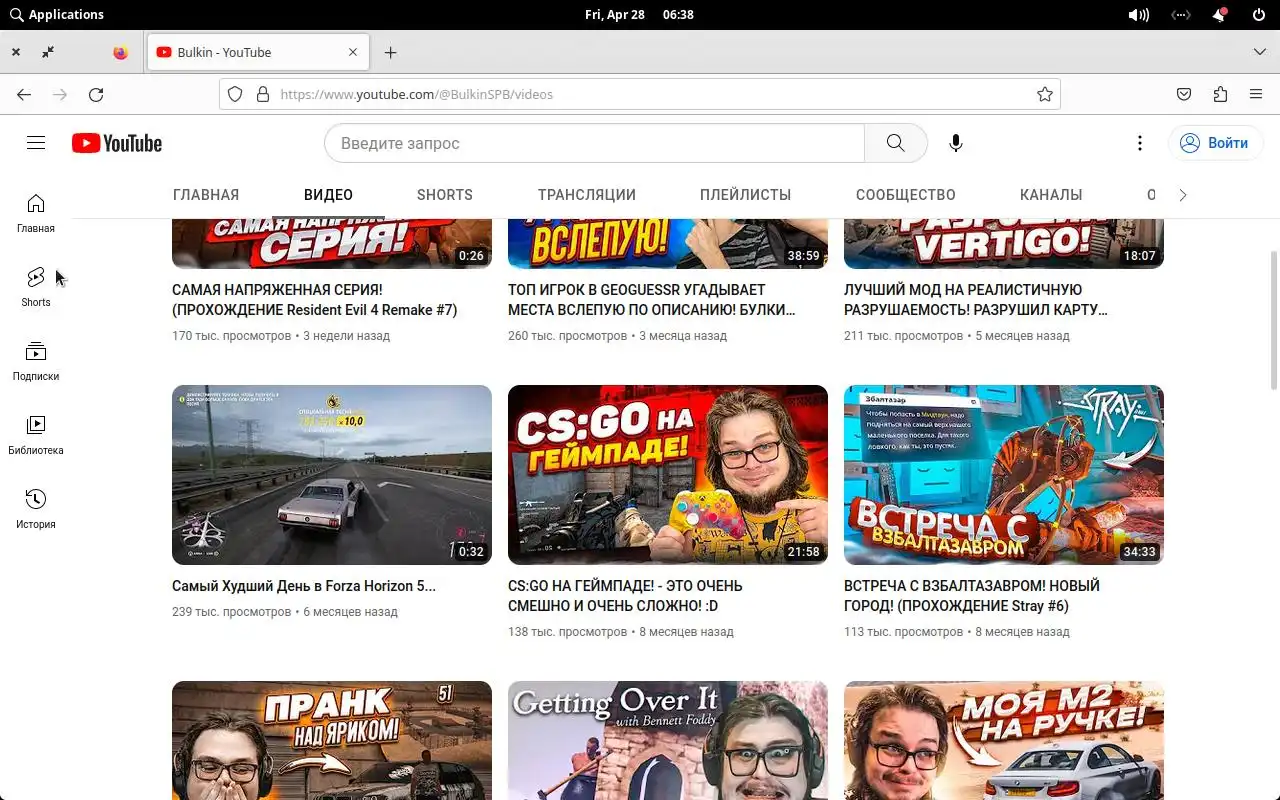Click the browser URL address bar

pos(640,94)
